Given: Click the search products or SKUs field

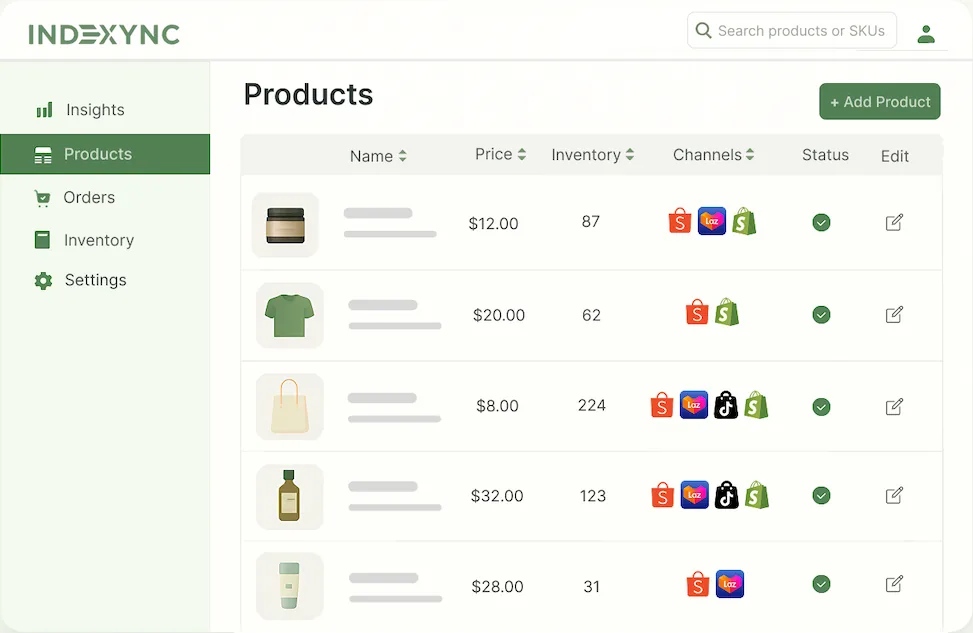Looking at the screenshot, I should click(x=800, y=31).
